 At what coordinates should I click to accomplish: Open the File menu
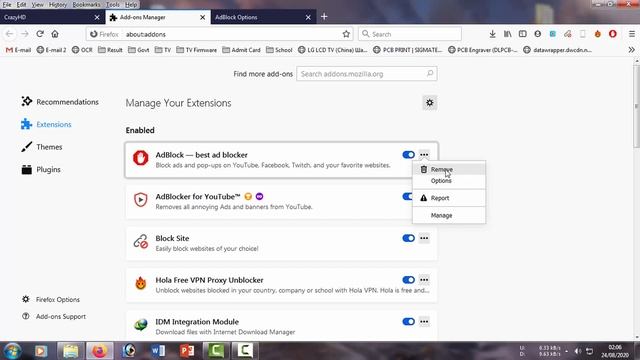click(7, 4)
